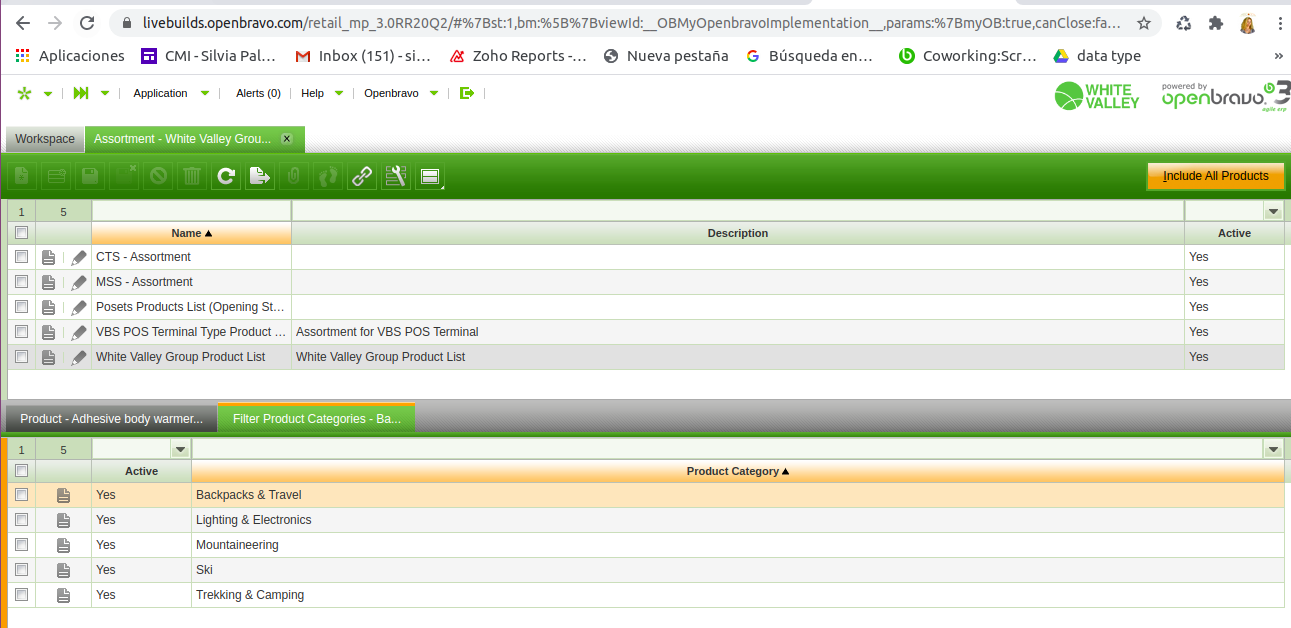Click the create new record icon
The image size is (1291, 628).
point(22,176)
